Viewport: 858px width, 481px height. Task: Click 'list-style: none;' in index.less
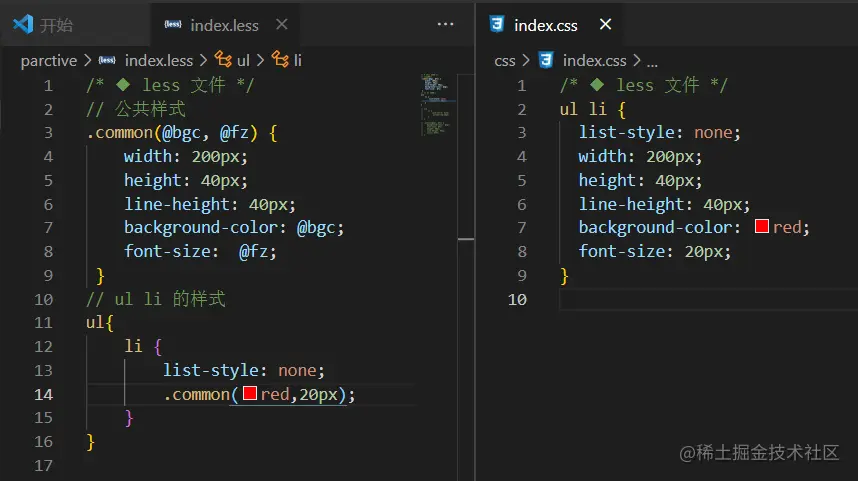pos(244,370)
